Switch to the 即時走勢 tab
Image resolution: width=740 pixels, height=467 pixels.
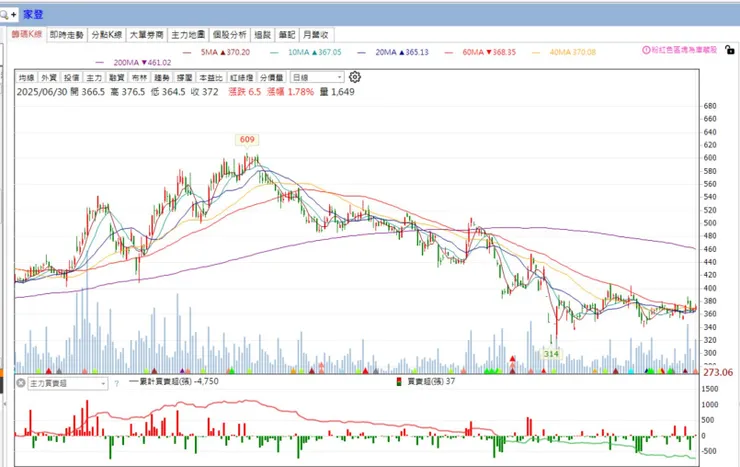[67, 34]
